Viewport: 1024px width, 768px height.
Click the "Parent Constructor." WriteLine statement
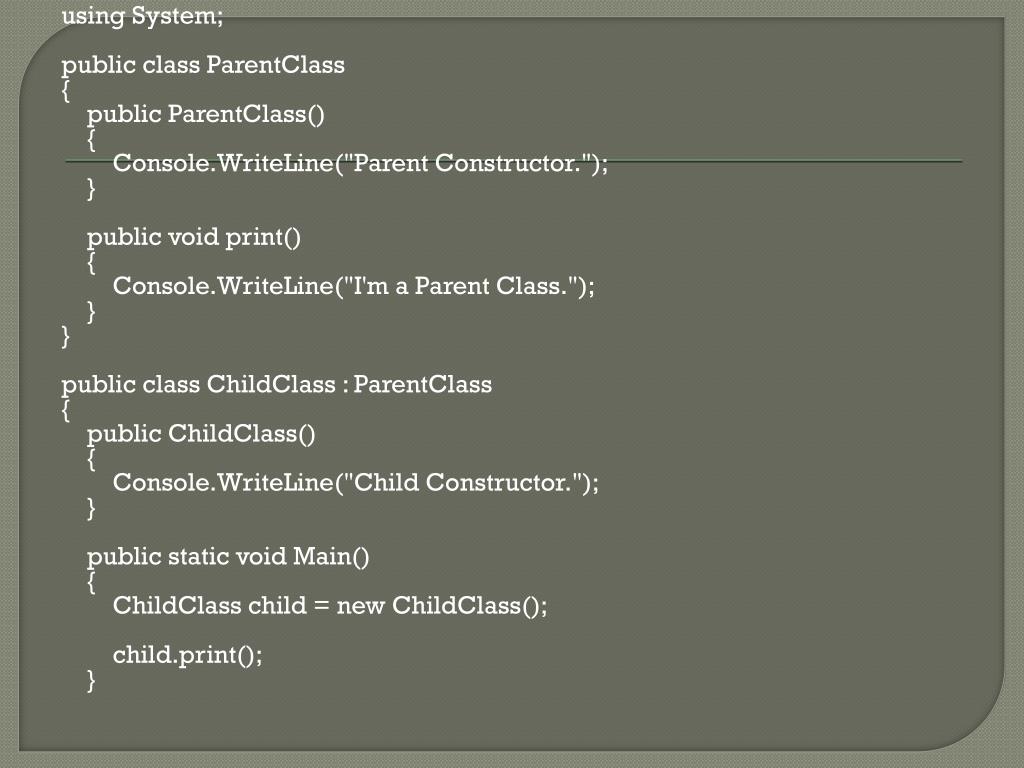(x=360, y=163)
